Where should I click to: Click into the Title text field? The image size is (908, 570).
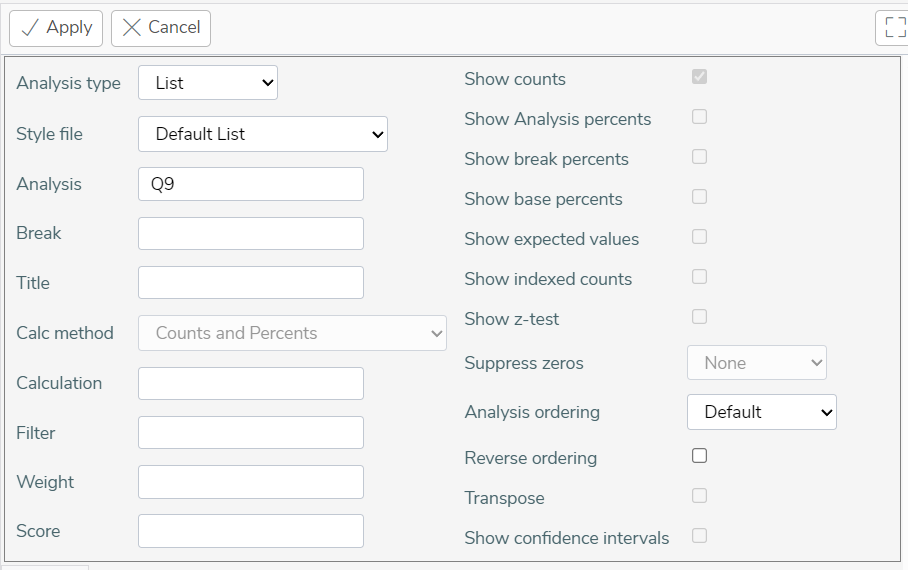[251, 283]
